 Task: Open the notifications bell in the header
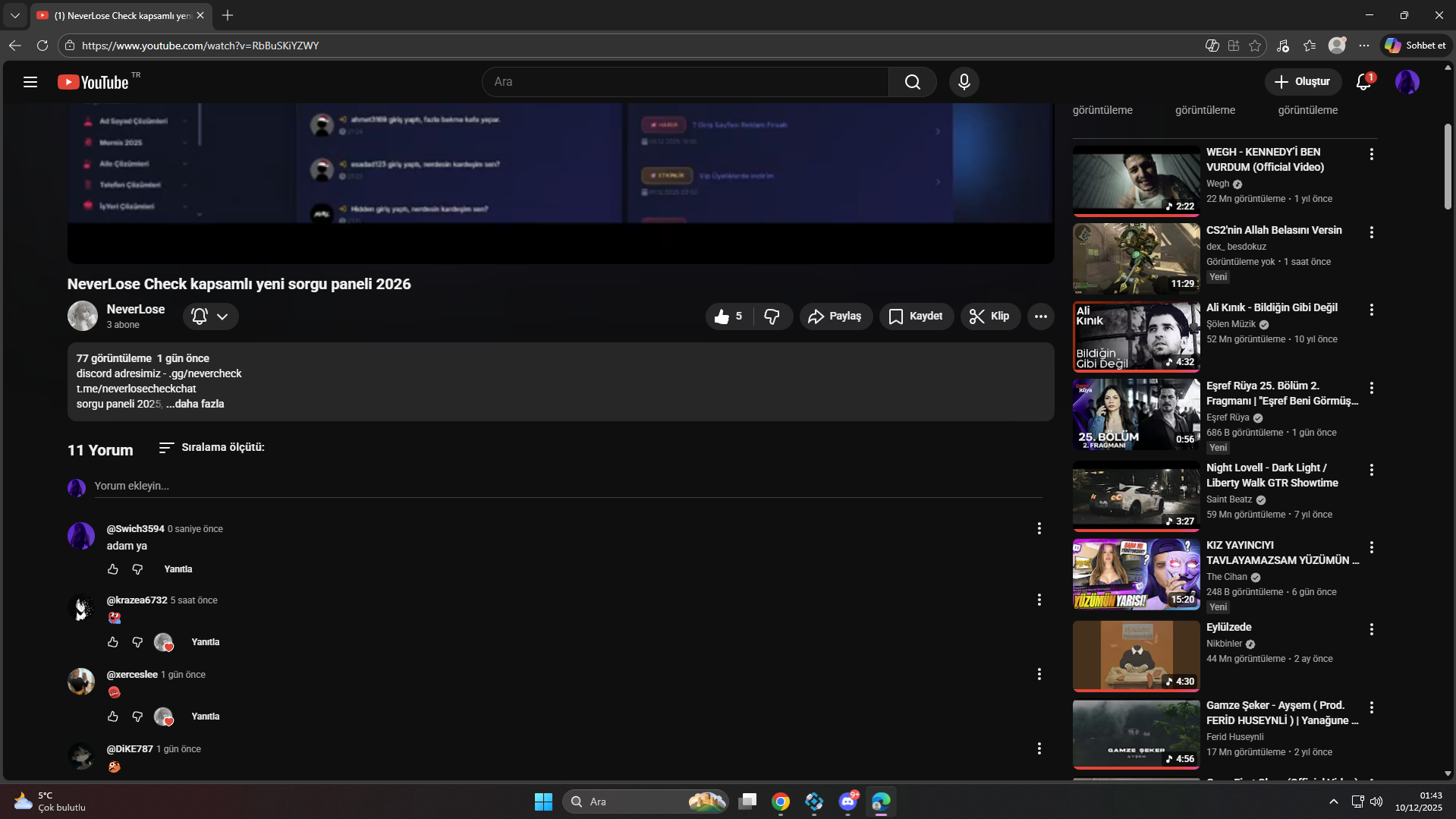[x=1364, y=82]
